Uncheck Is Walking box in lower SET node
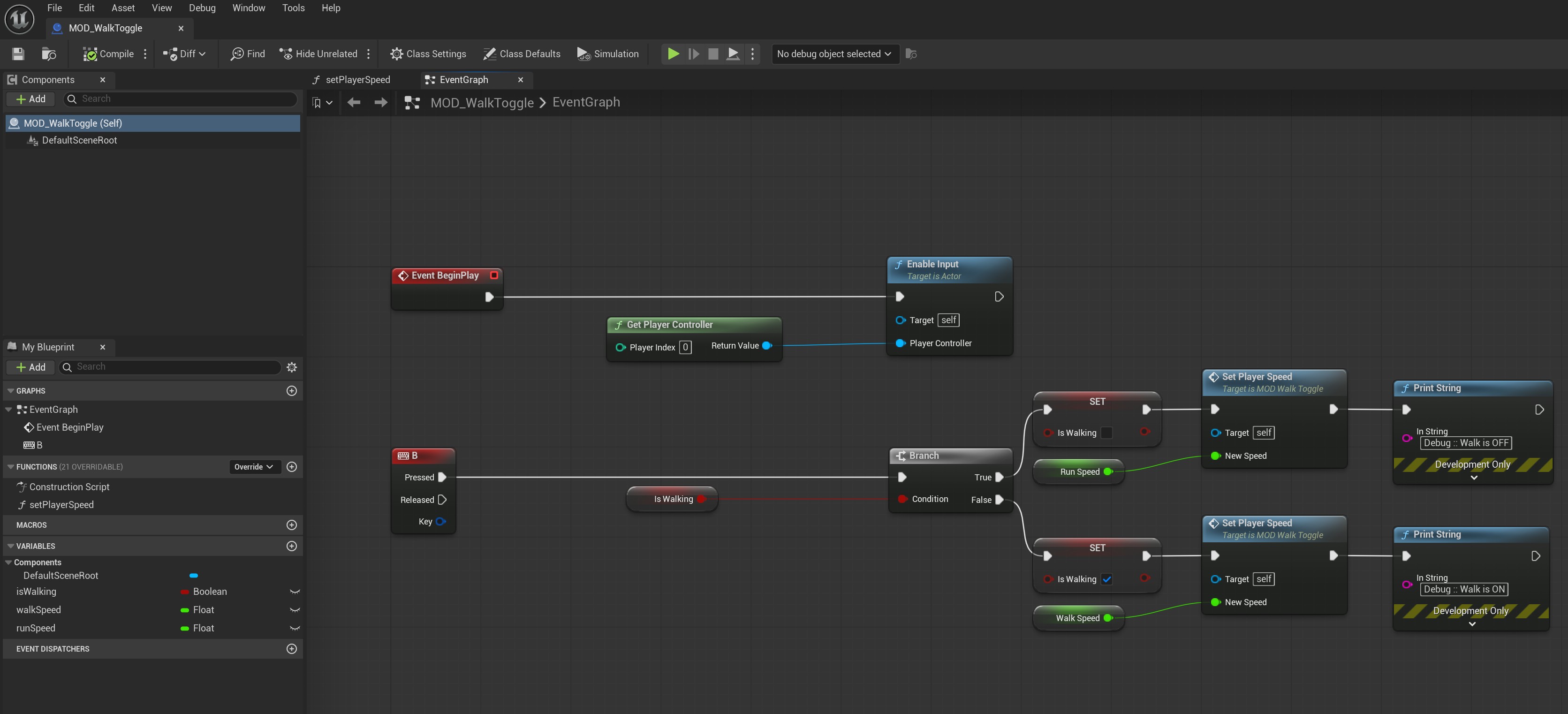Image resolution: width=1568 pixels, height=714 pixels. click(x=1106, y=579)
